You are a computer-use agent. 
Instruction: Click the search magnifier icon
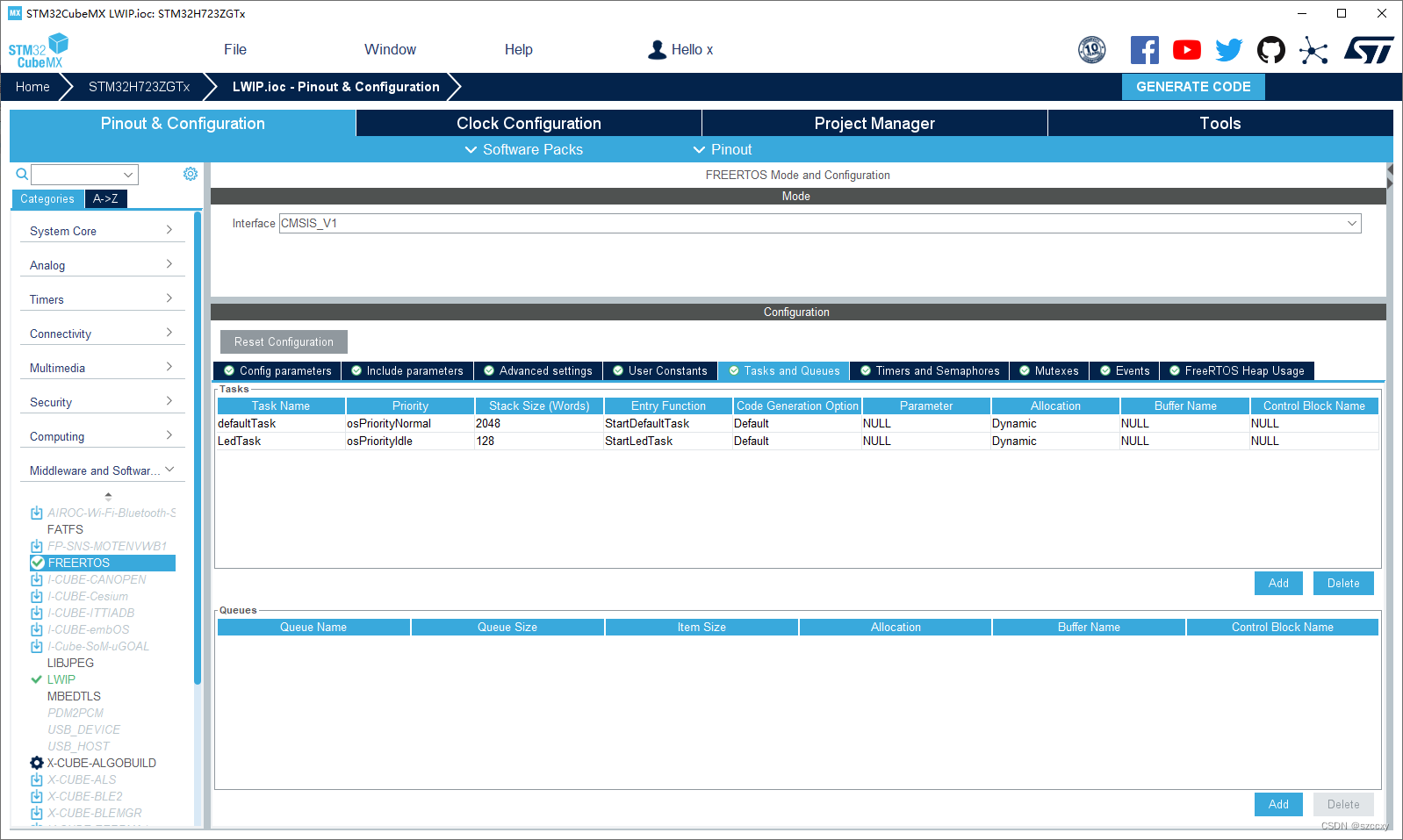[22, 175]
